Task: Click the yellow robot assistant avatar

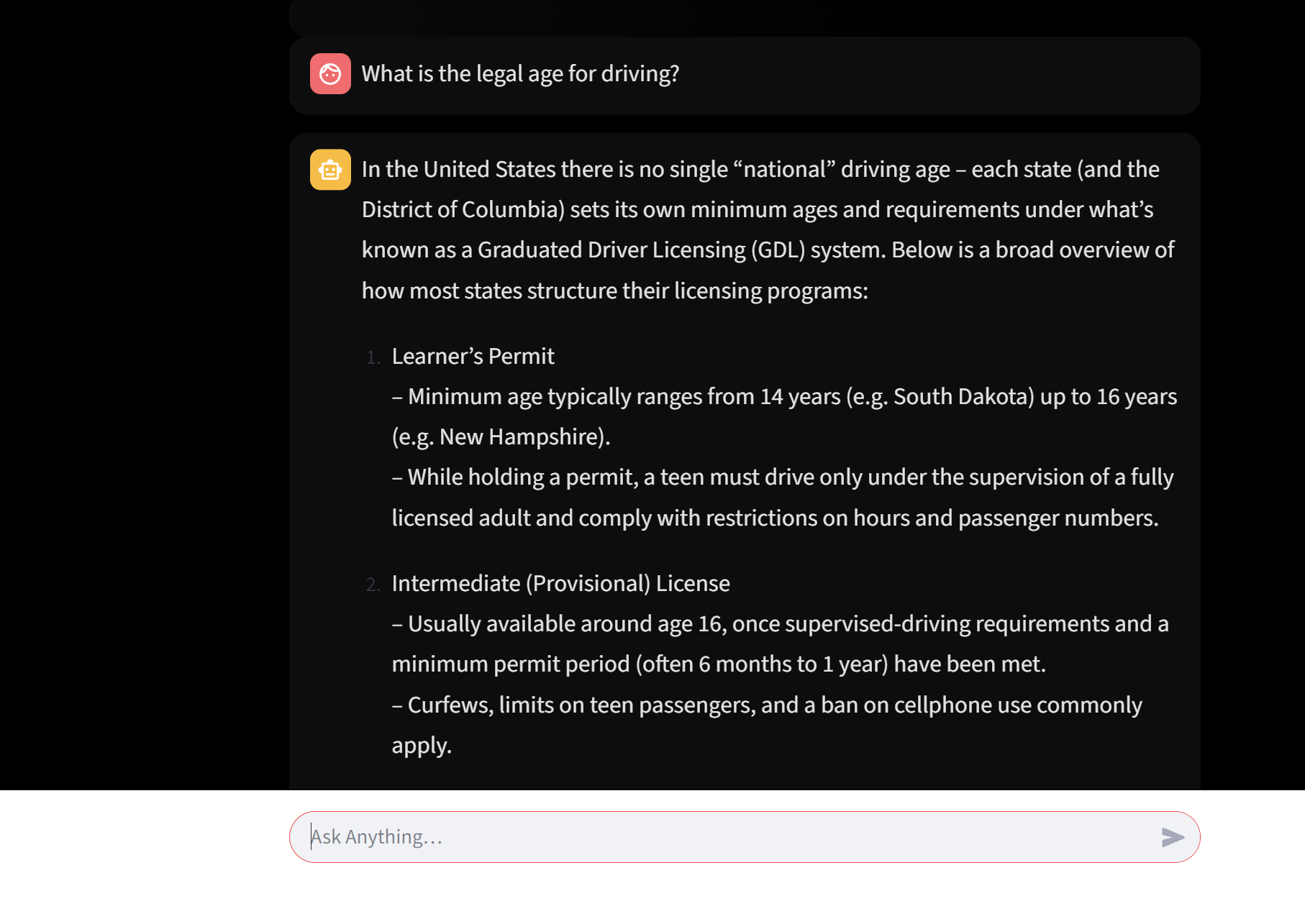Action: point(330,170)
